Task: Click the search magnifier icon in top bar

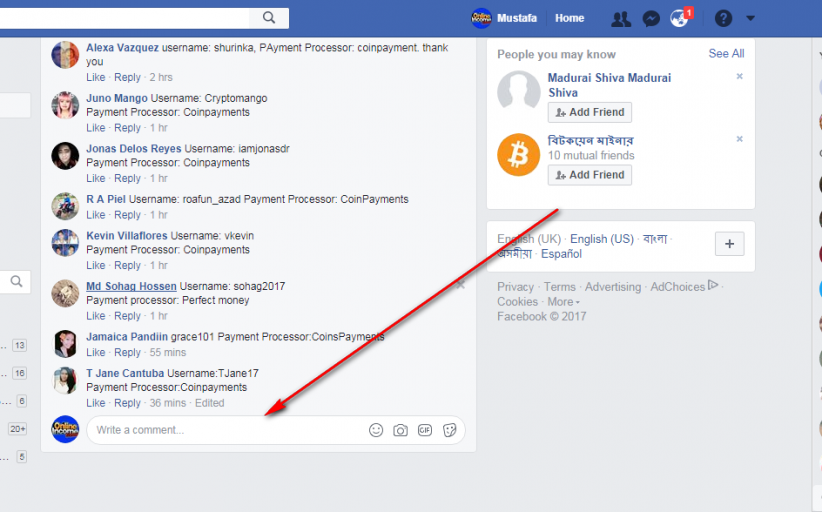Action: coord(269,18)
